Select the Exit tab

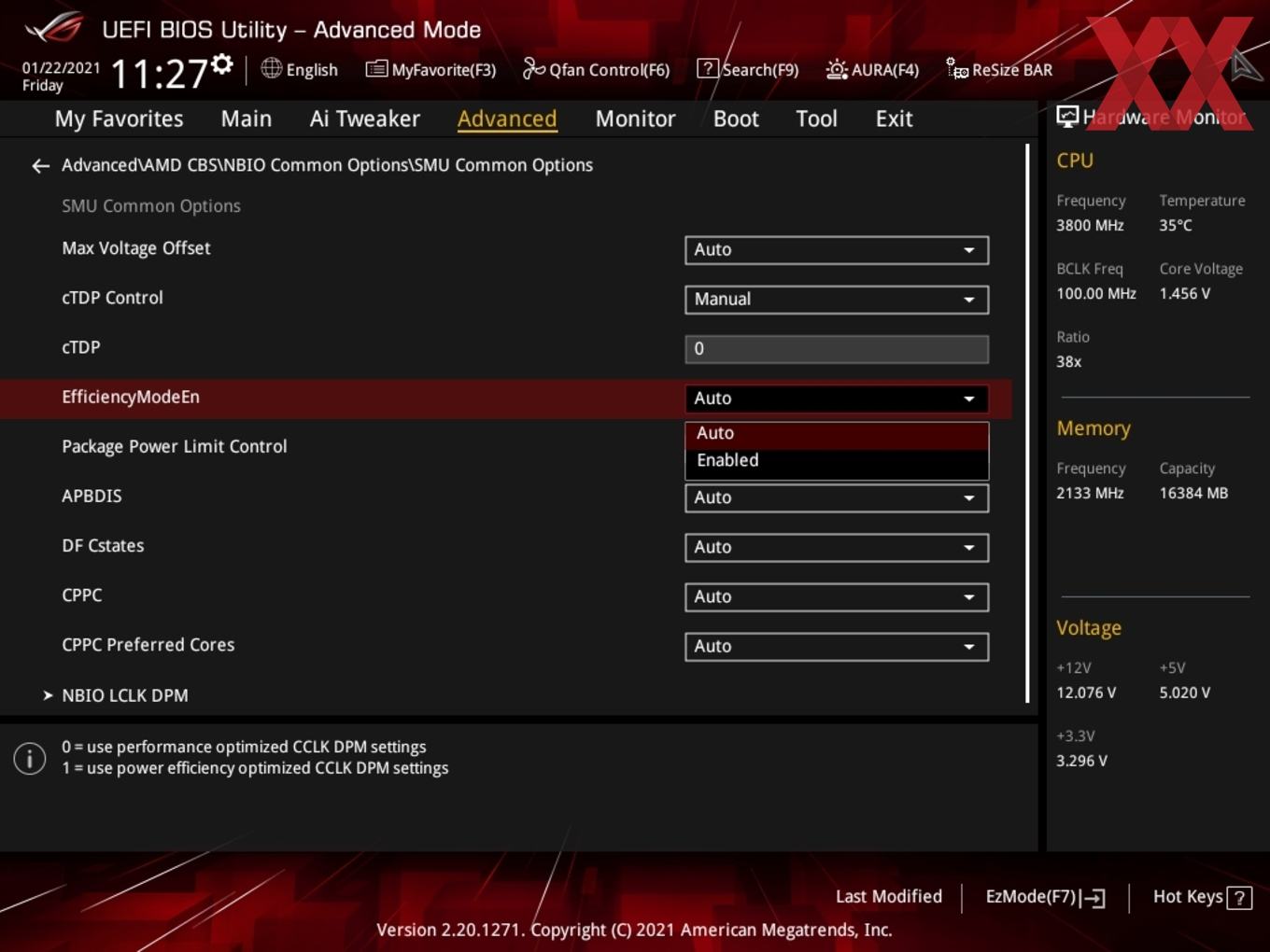(x=894, y=119)
